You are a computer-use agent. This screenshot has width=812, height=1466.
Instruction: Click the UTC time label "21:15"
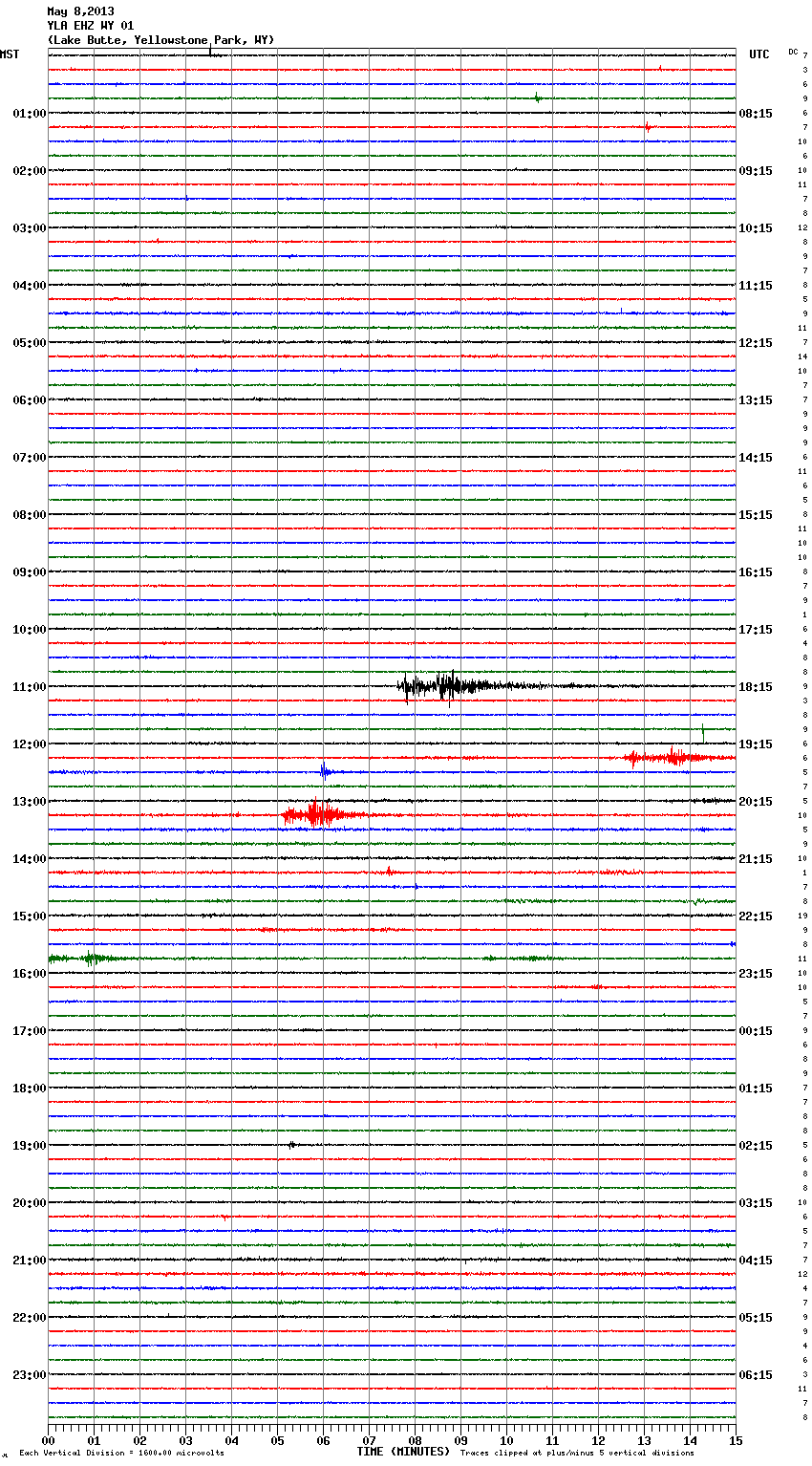756,859
